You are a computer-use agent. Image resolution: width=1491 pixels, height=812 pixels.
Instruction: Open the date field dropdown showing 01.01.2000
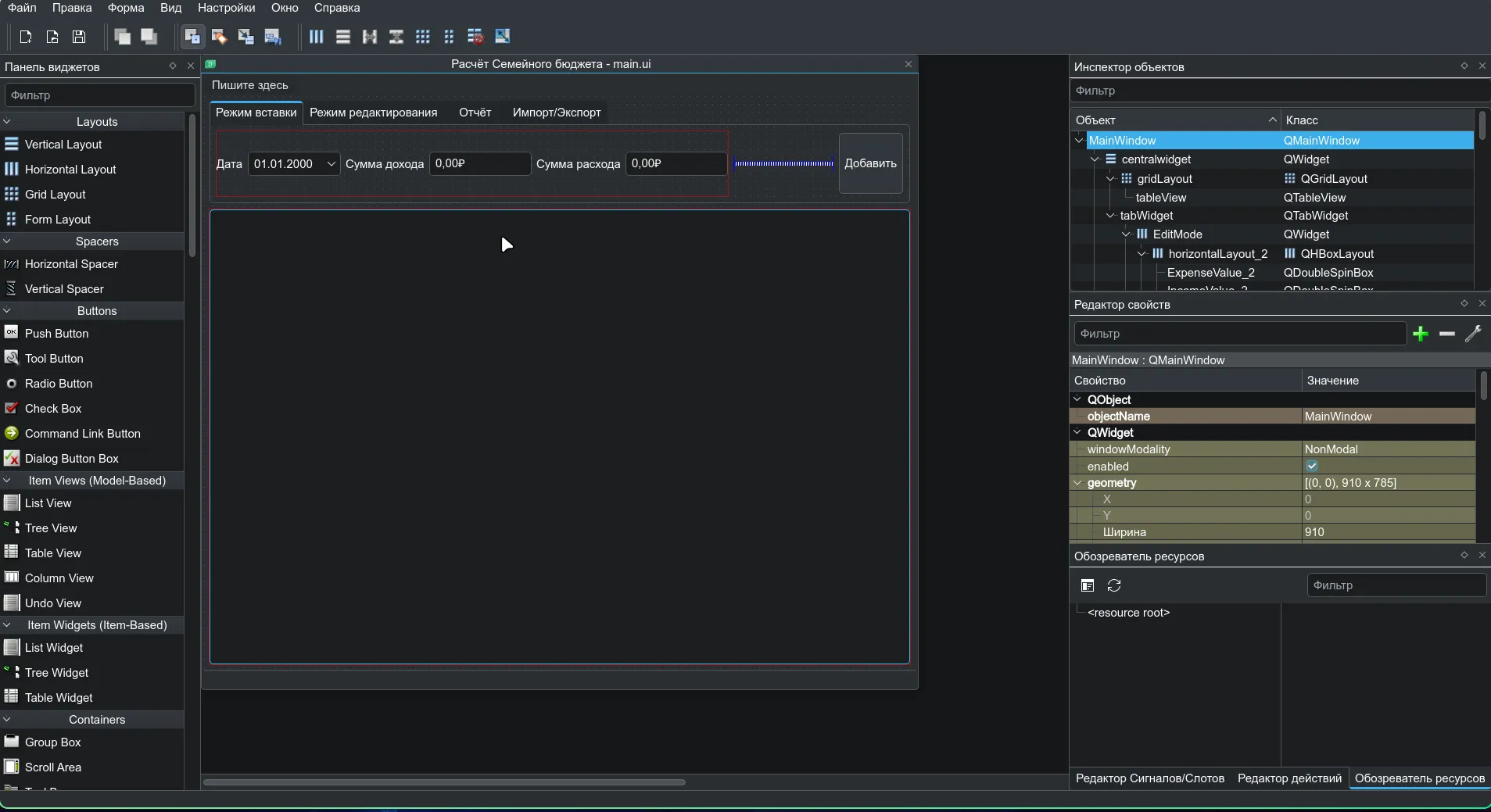click(331, 164)
